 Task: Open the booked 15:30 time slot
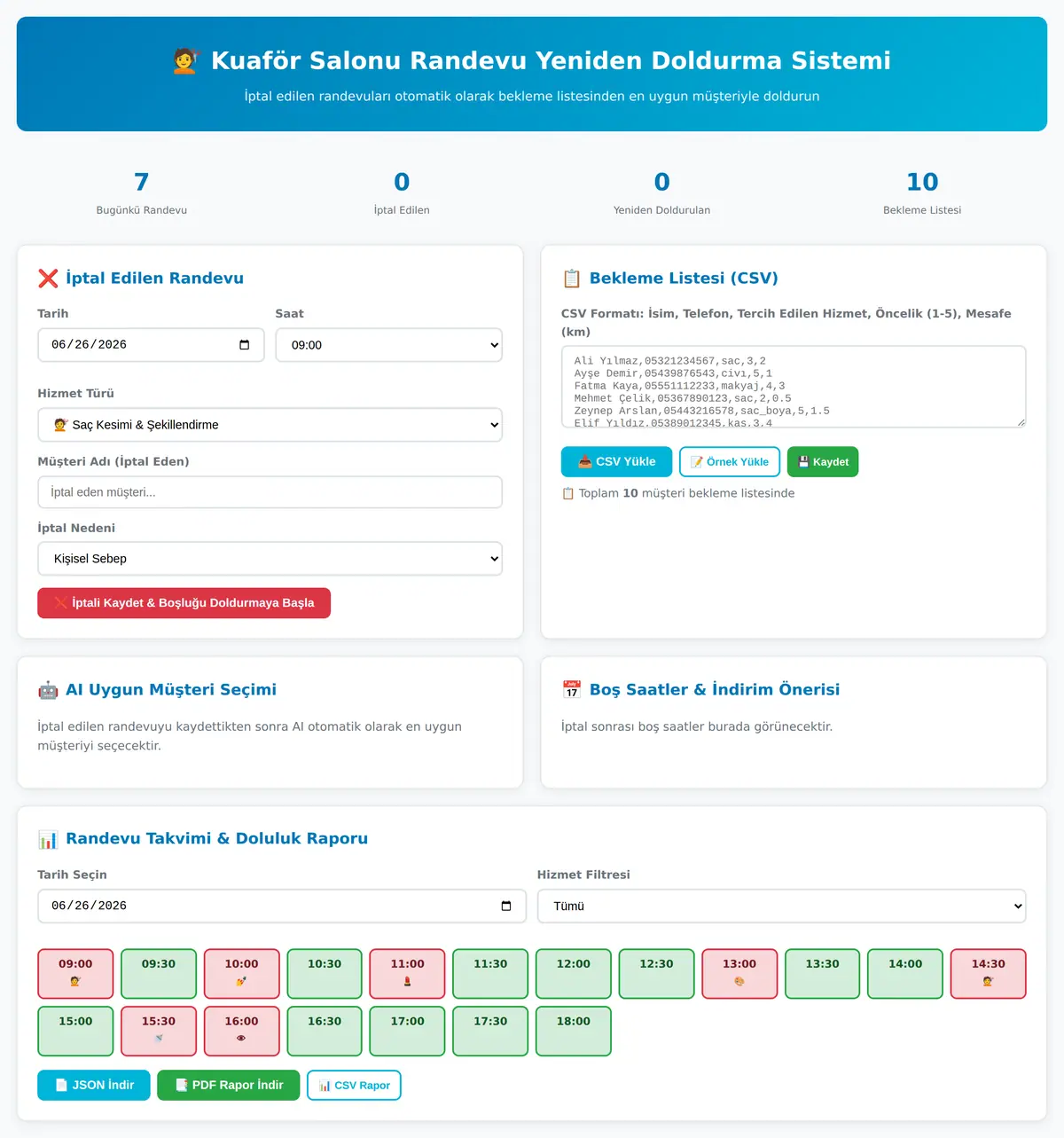[159, 1032]
